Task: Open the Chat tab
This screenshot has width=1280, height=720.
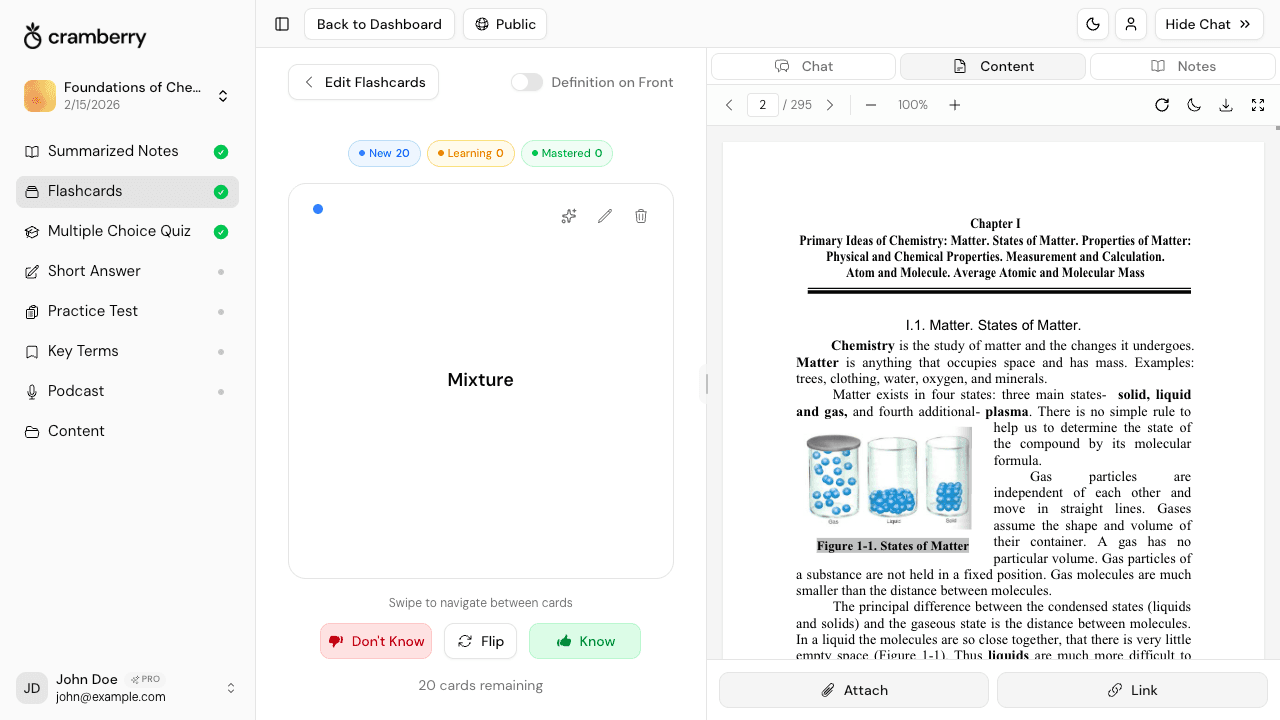Action: pyautogui.click(x=803, y=66)
